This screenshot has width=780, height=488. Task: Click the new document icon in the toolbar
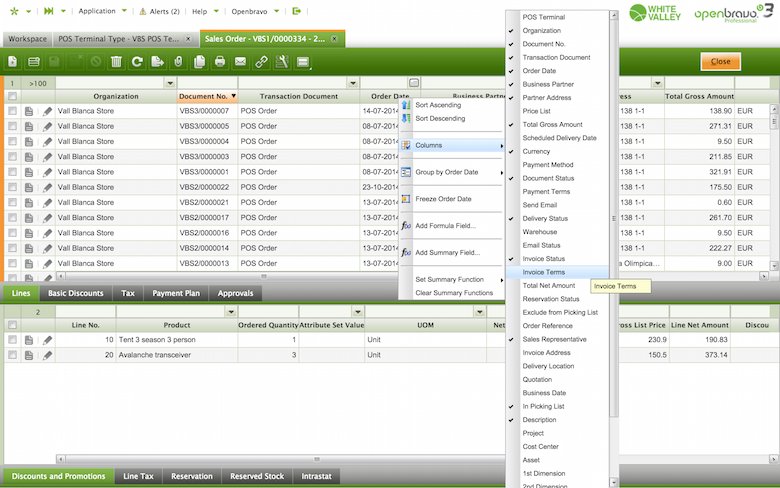(x=12, y=62)
